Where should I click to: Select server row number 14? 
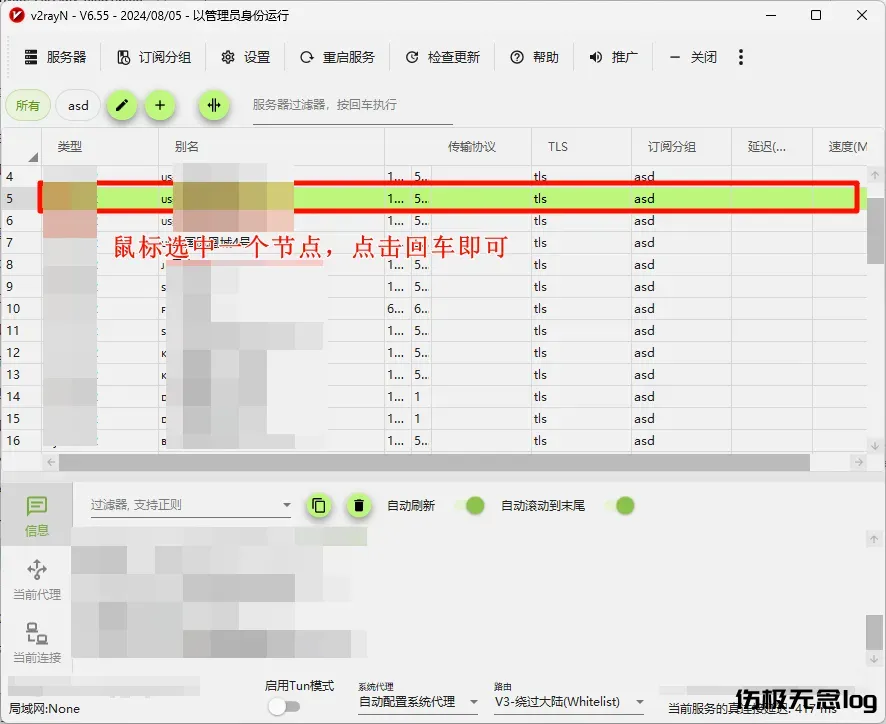click(x=434, y=397)
